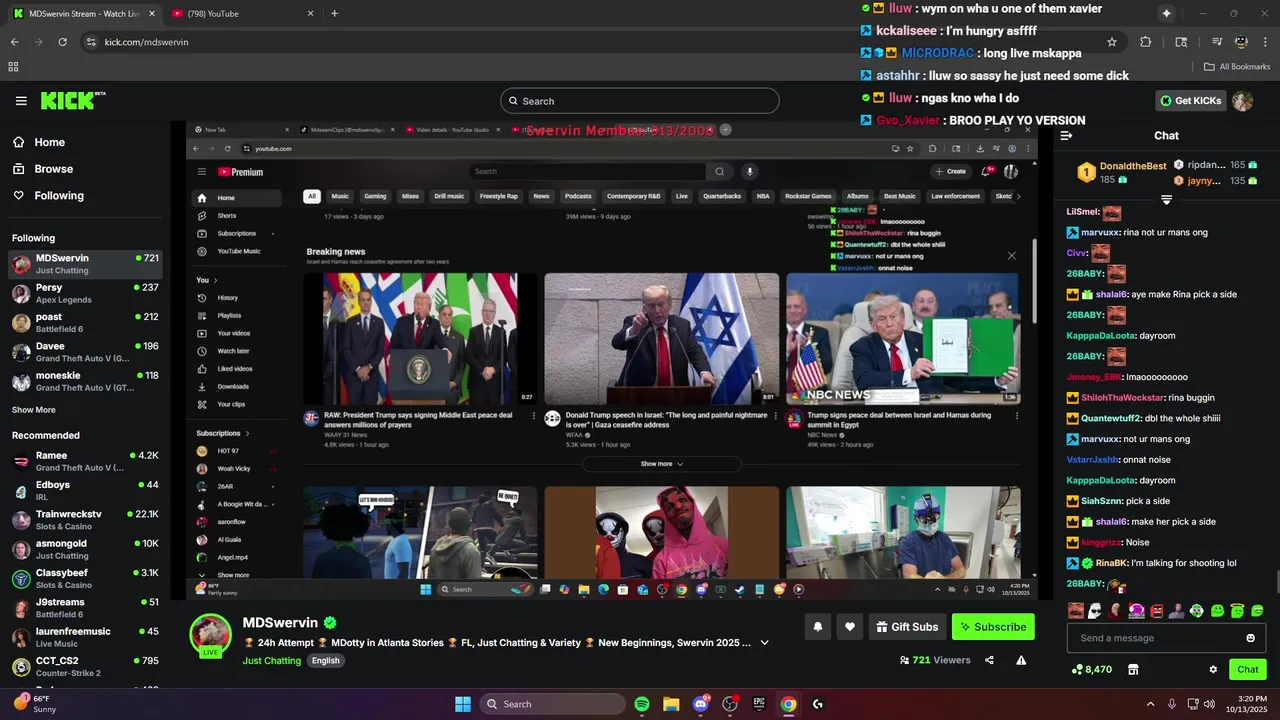Click the Kick search box
1280x720 pixels.
tap(640, 101)
